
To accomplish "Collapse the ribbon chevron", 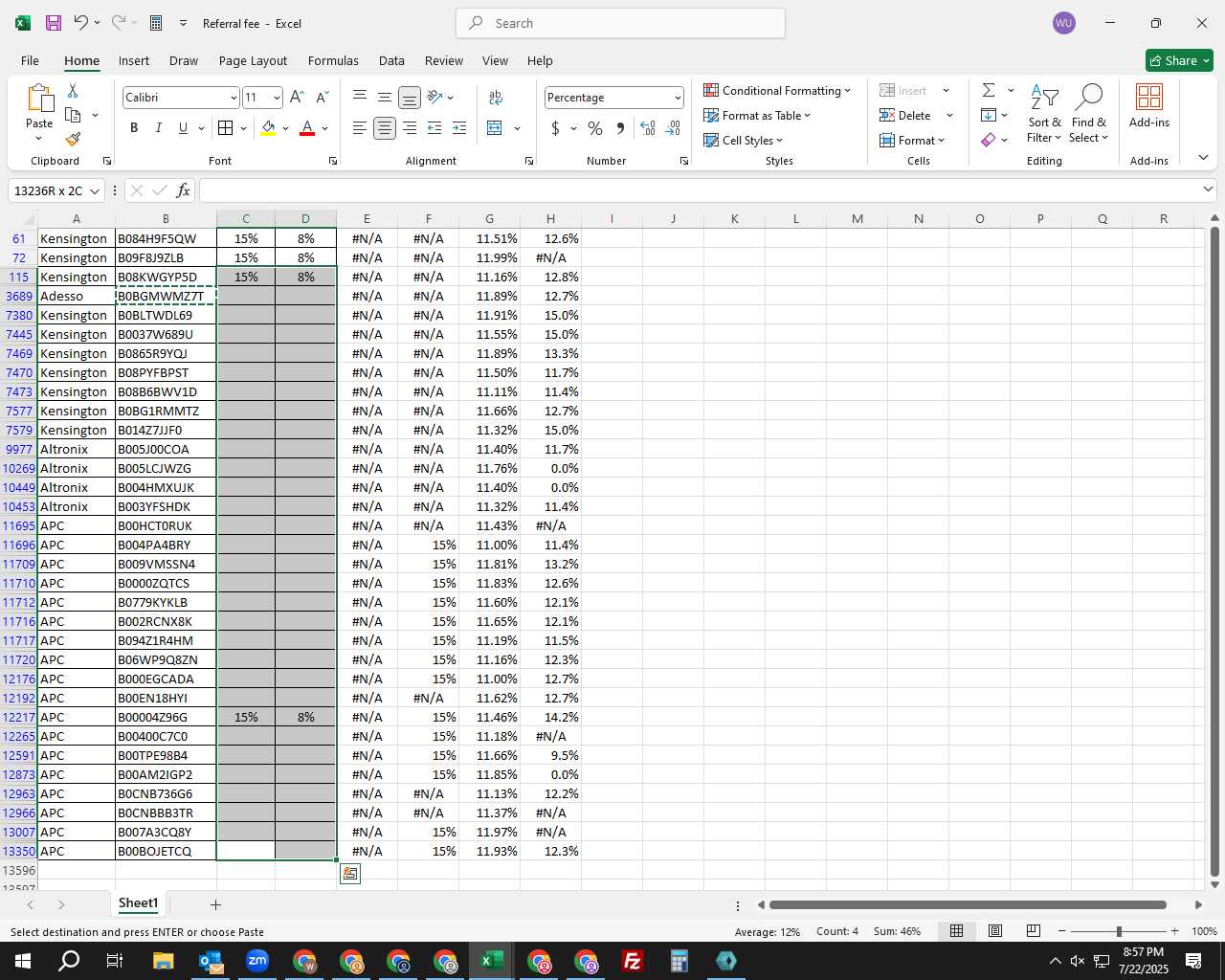I will tap(1203, 157).
